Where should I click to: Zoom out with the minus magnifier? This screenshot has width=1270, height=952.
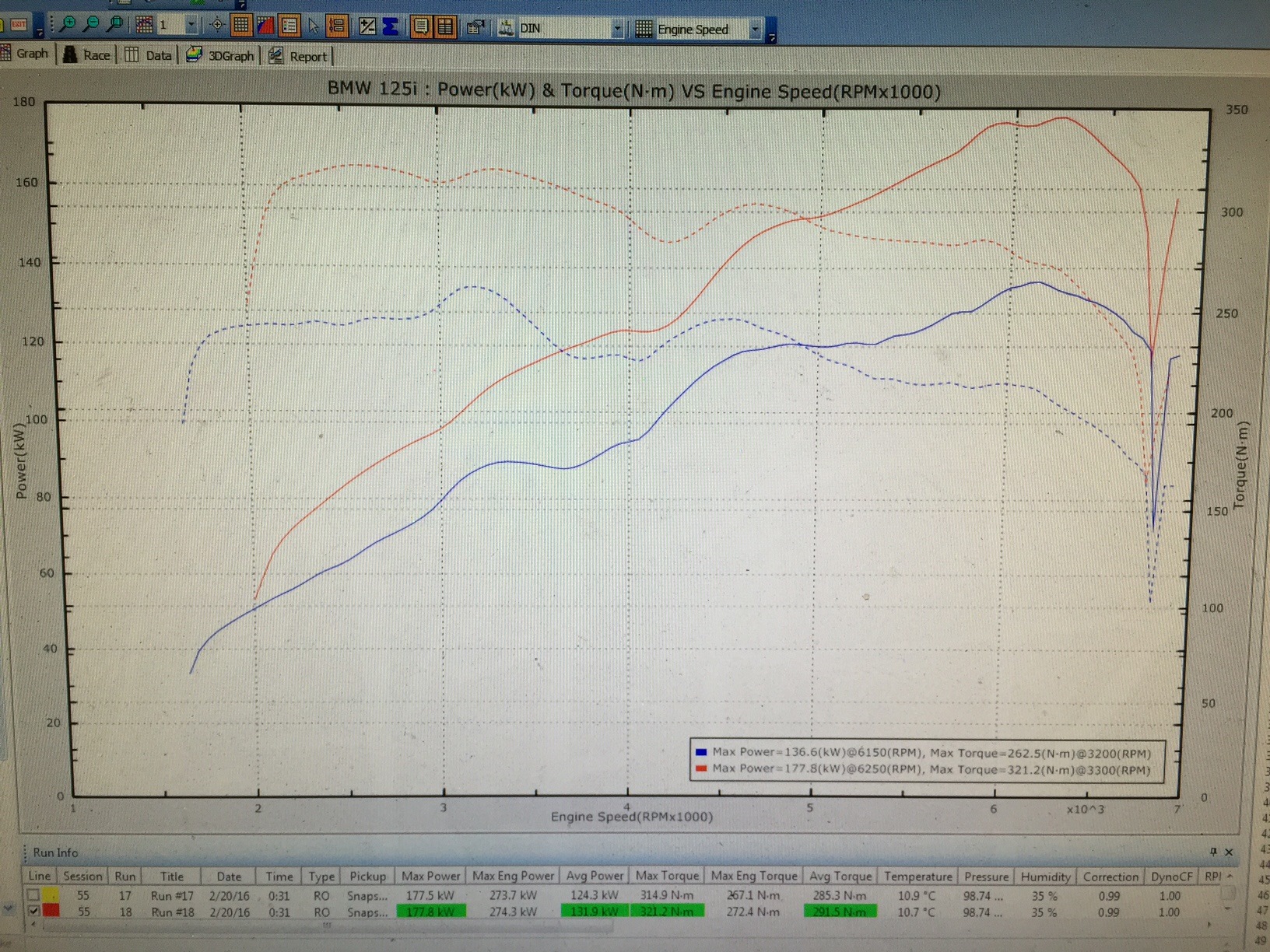tap(92, 25)
